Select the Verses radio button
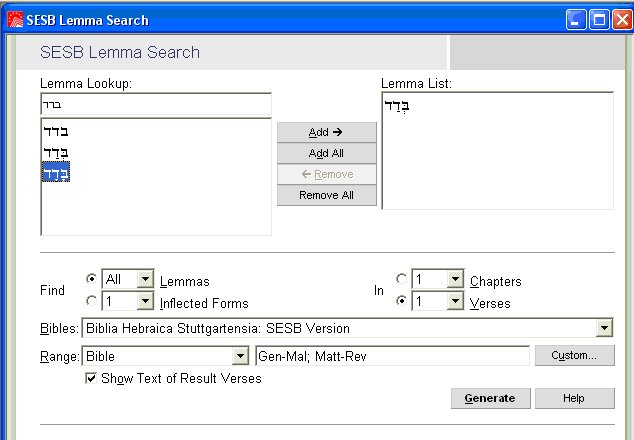Viewport: 634px width, 440px height. pos(402,300)
